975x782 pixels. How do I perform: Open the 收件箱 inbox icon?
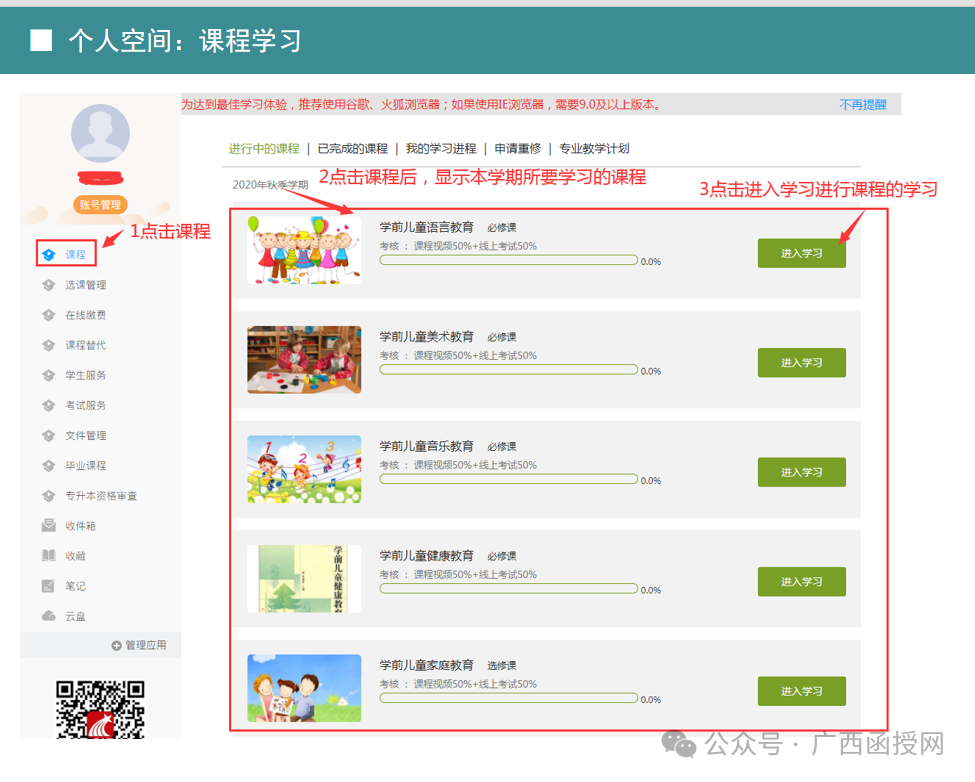(49, 526)
